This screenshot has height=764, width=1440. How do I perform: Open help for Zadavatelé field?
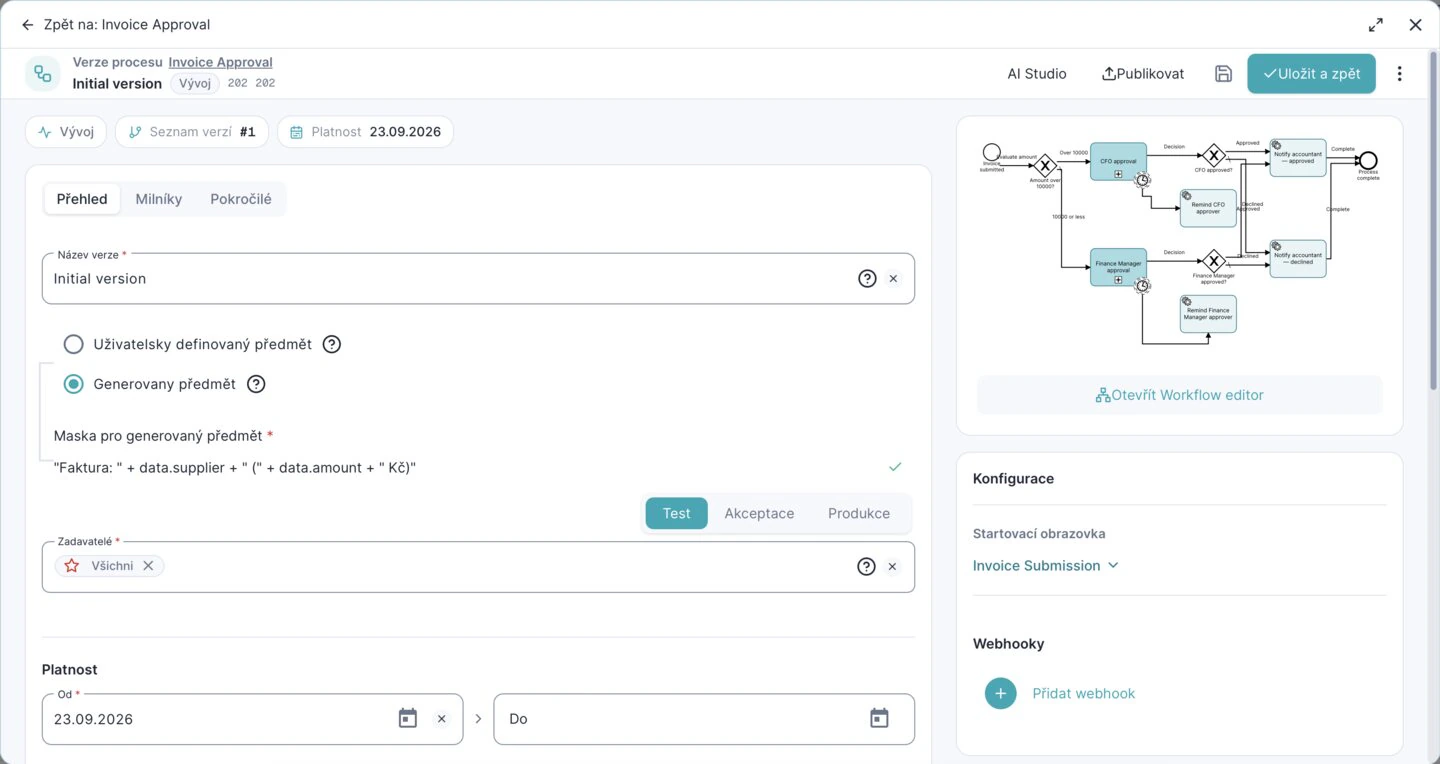click(x=867, y=567)
